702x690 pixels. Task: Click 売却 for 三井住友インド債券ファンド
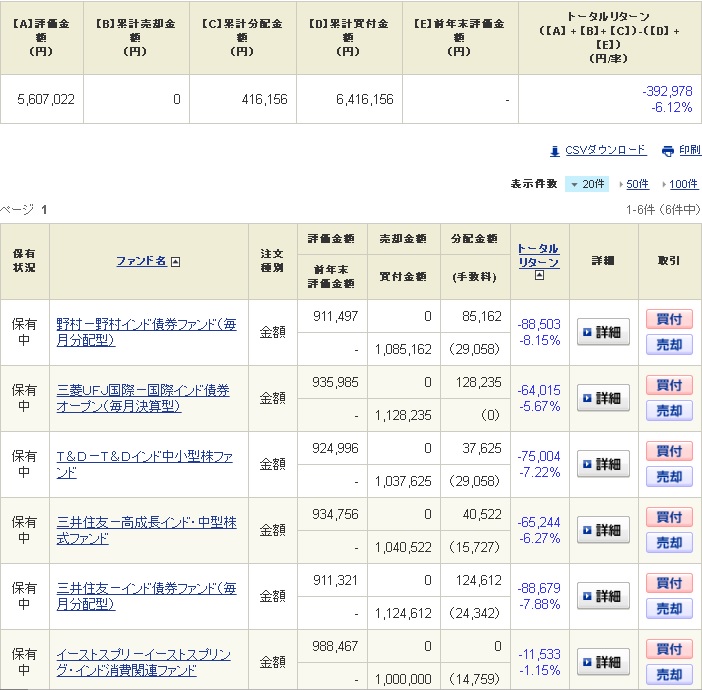click(669, 609)
